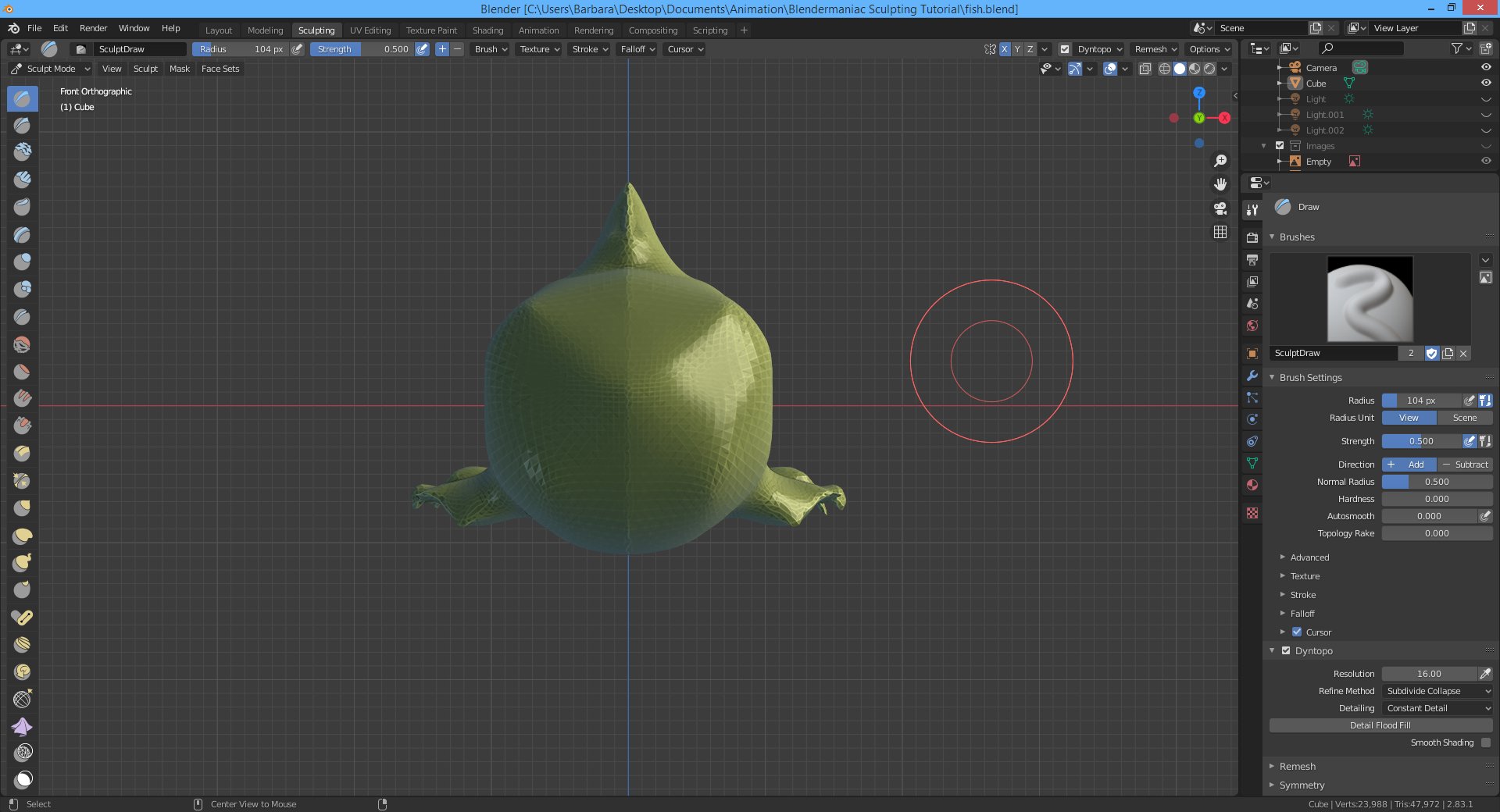This screenshot has height=812, width=1500.
Task: Switch to orthographic grid view icon
Action: pos(1220,233)
